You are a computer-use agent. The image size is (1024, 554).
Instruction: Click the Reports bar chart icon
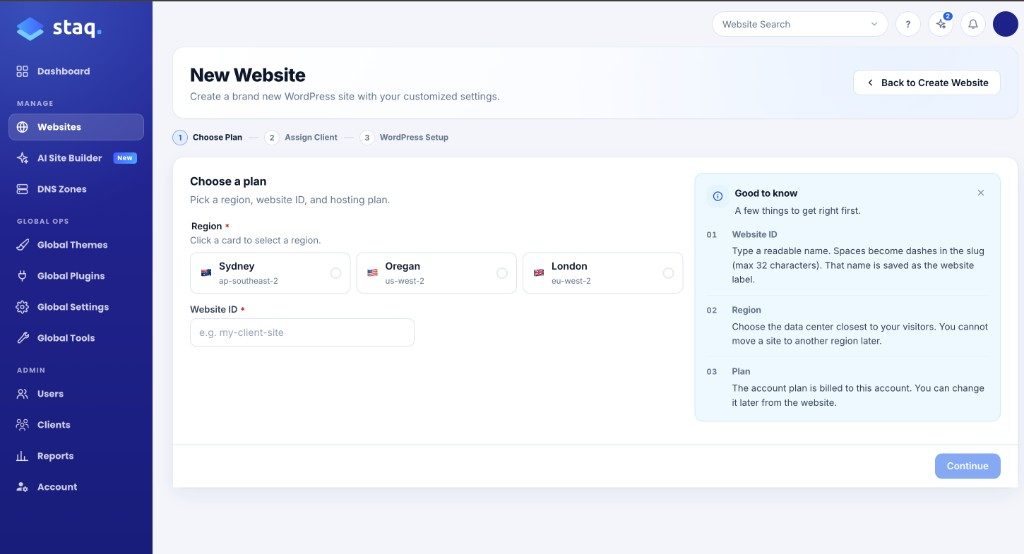(x=22, y=456)
